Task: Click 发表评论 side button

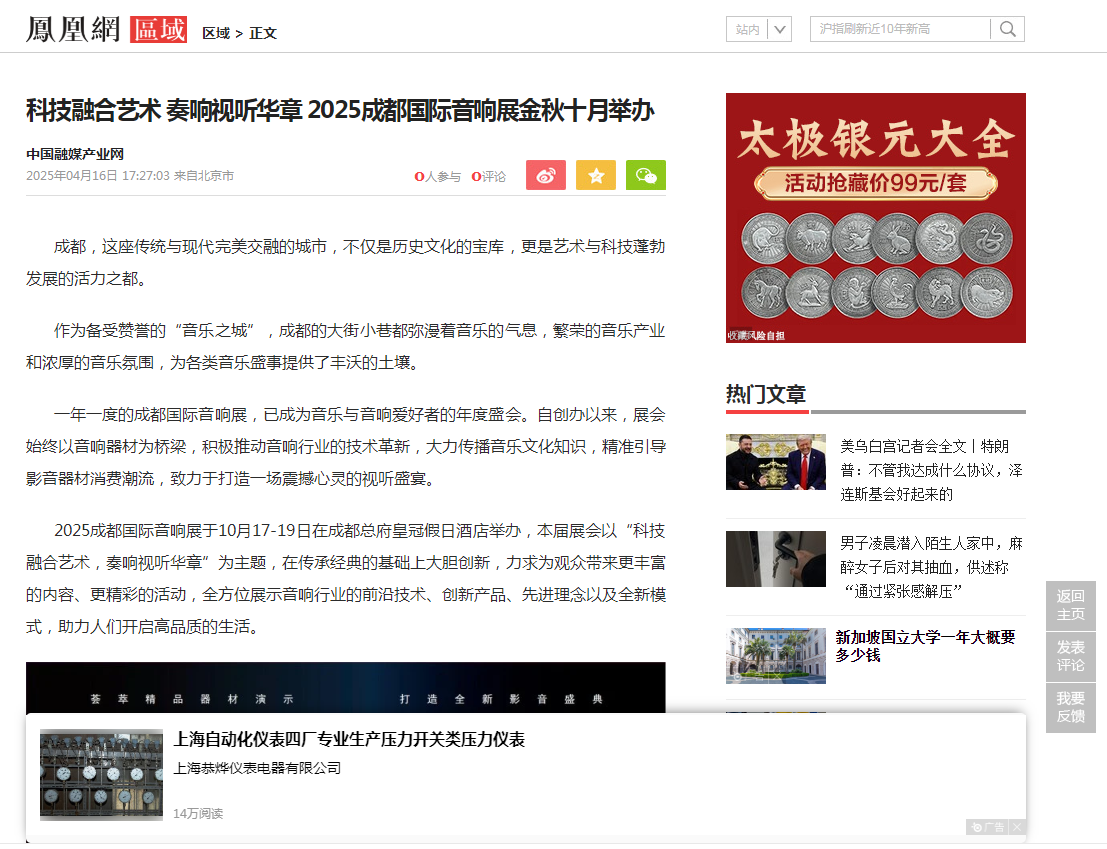Action: tap(1070, 656)
